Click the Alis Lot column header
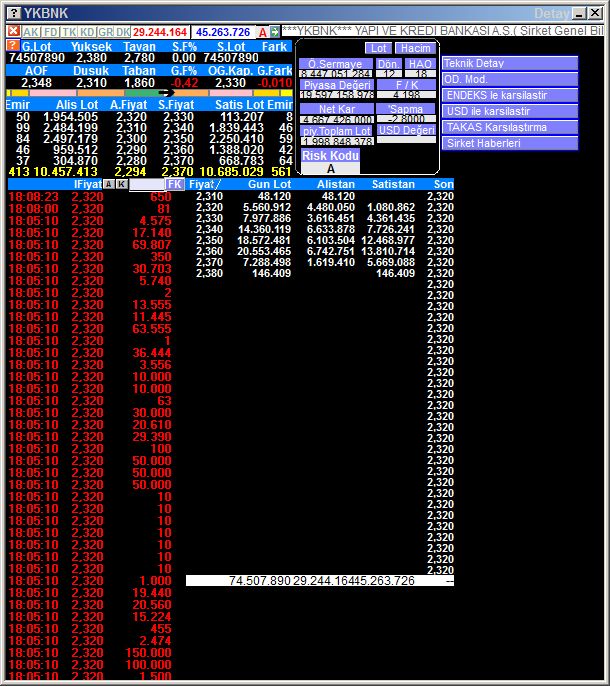The height and width of the screenshot is (686, 610). click(77, 105)
